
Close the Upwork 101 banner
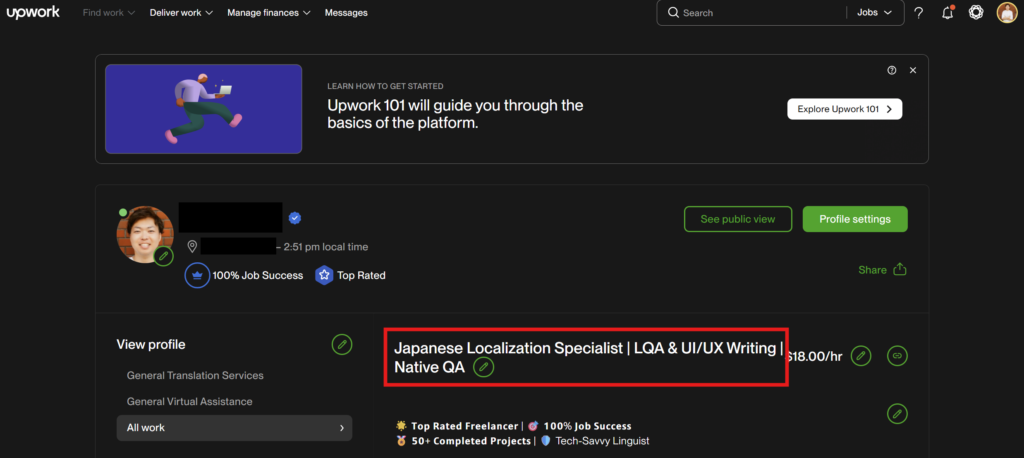(913, 70)
